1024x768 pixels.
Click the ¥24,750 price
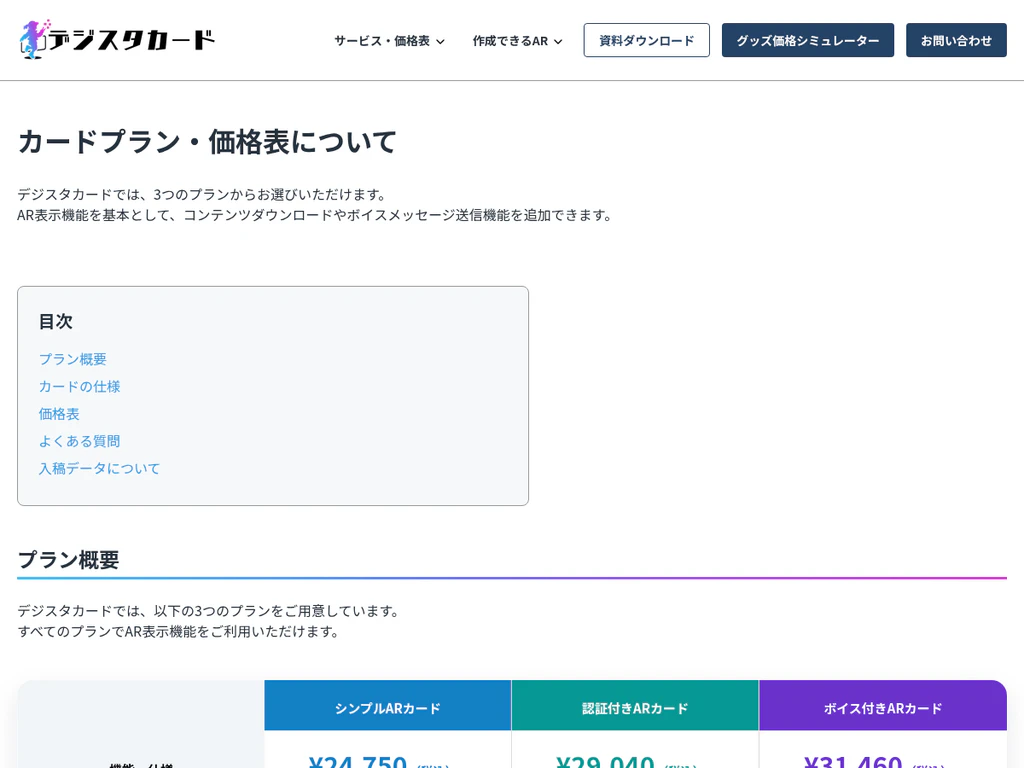tap(358, 761)
